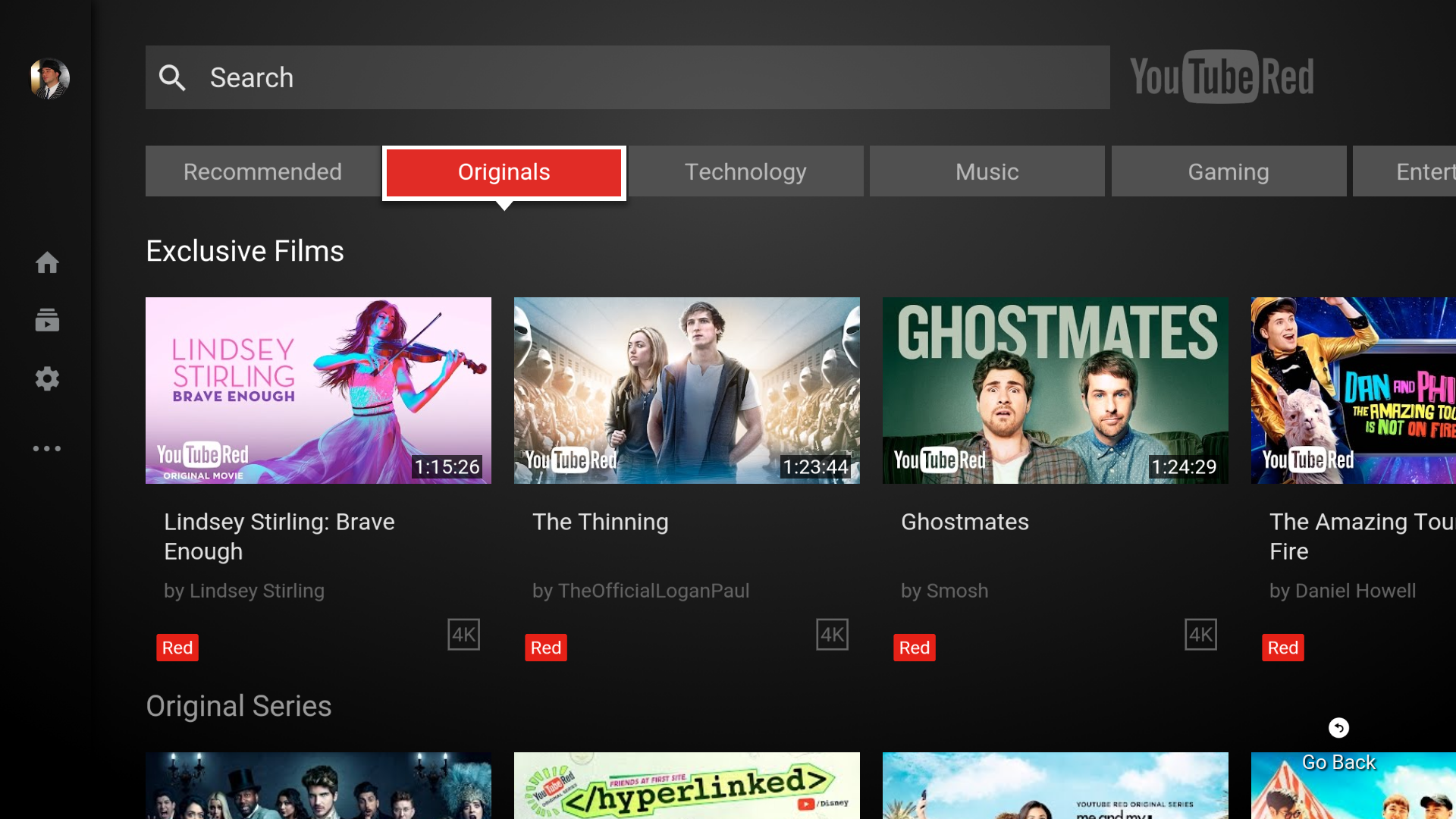Open the subscriptions panel icon
Image resolution: width=1456 pixels, height=819 pixels.
click(47, 319)
